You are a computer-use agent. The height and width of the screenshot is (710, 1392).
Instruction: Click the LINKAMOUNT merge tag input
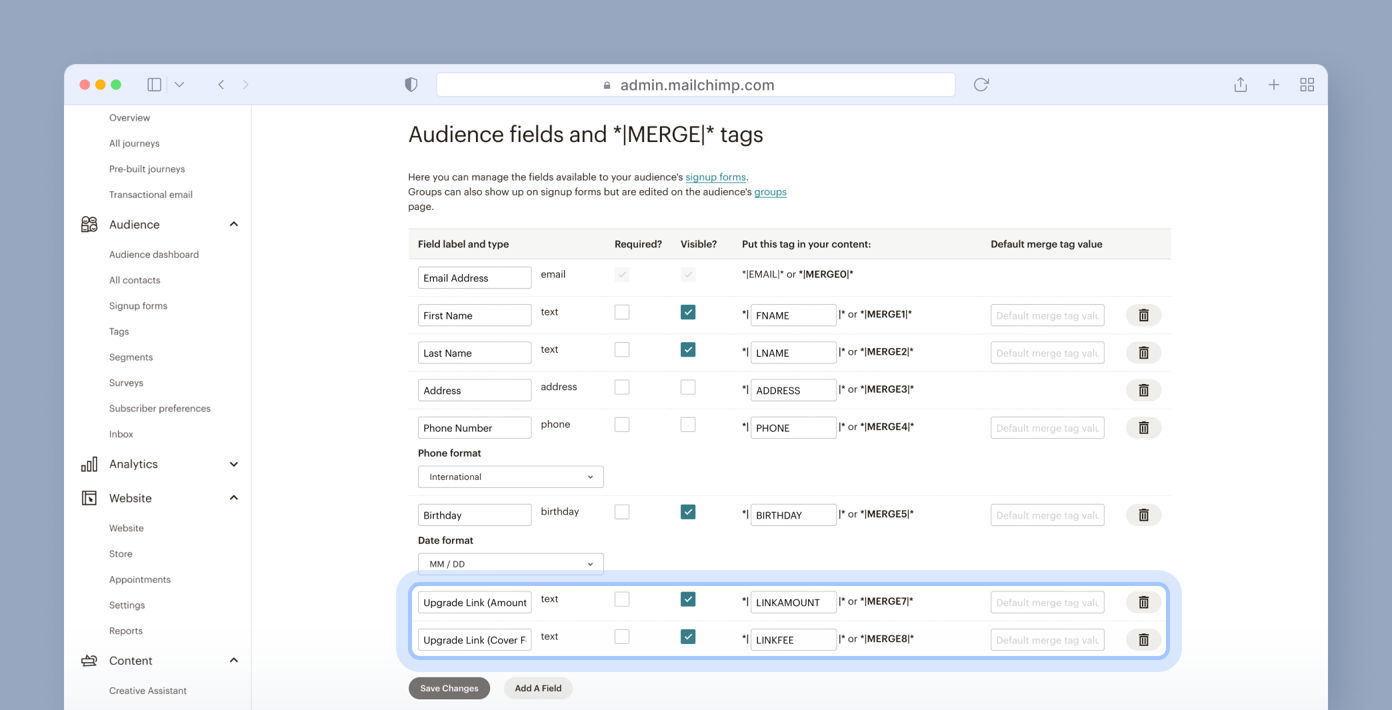tap(793, 602)
